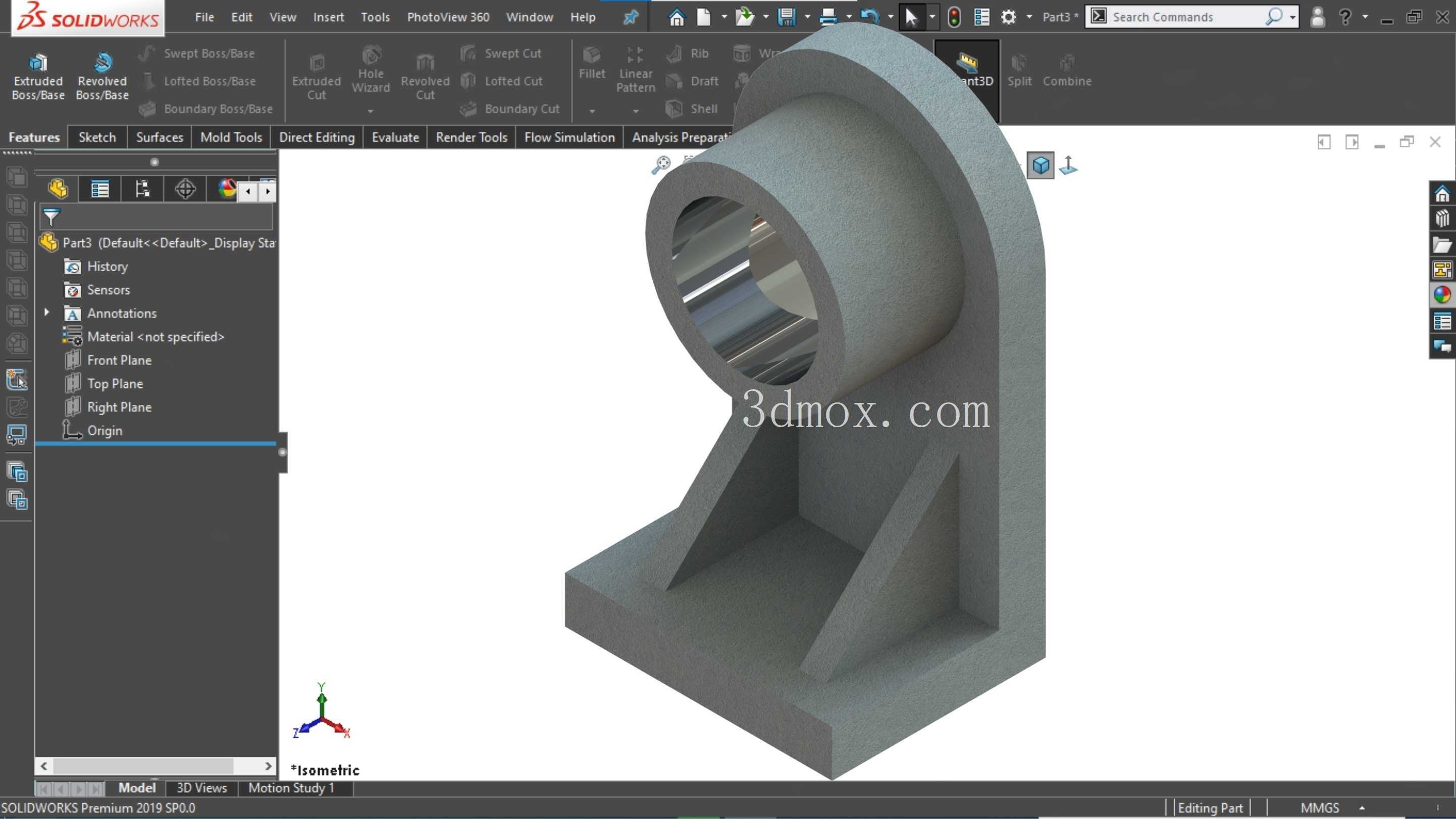Expand the Undo dropdown arrow
Viewport: 1456px width, 819px height.
pyautogui.click(x=891, y=18)
